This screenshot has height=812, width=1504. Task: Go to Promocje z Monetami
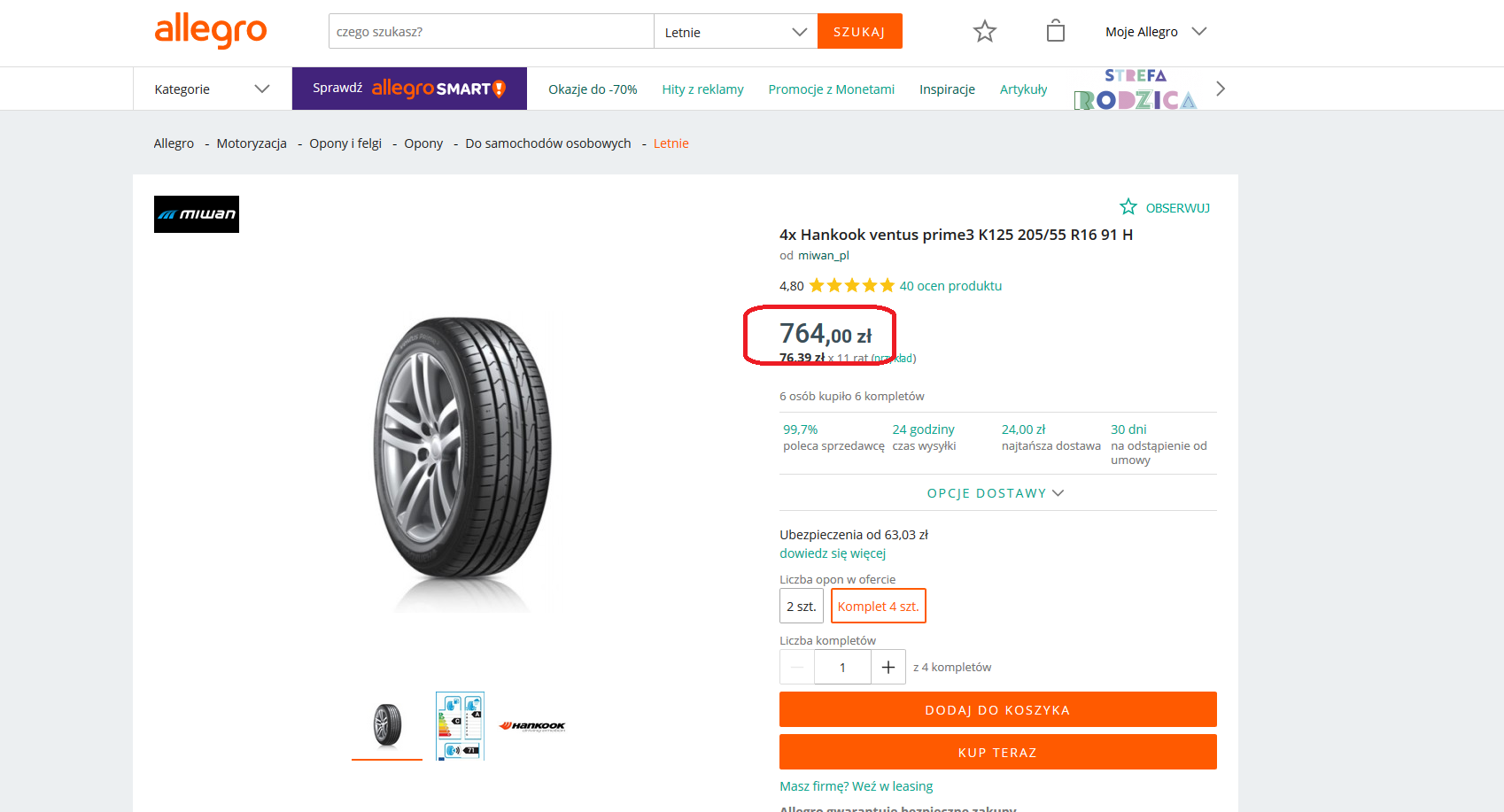pyautogui.click(x=831, y=89)
